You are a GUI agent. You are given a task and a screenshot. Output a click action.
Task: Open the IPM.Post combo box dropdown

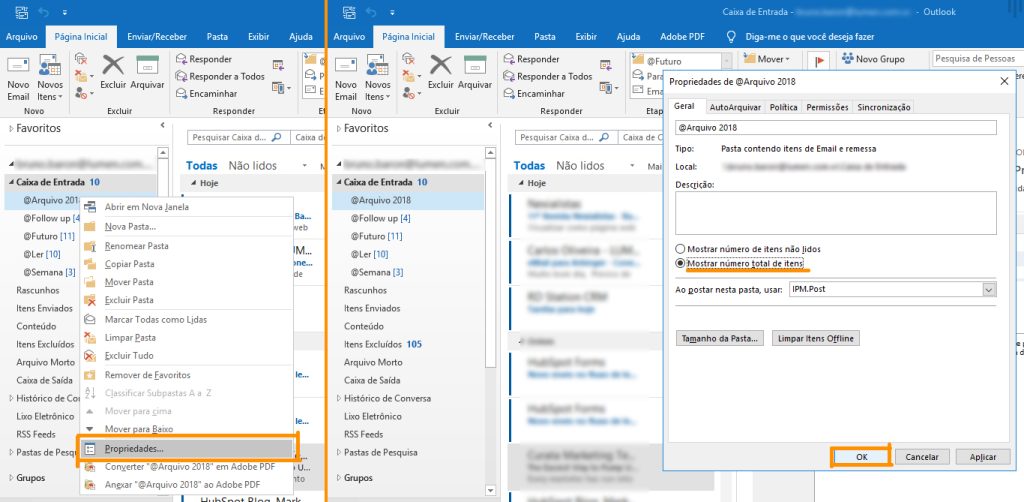[989, 289]
